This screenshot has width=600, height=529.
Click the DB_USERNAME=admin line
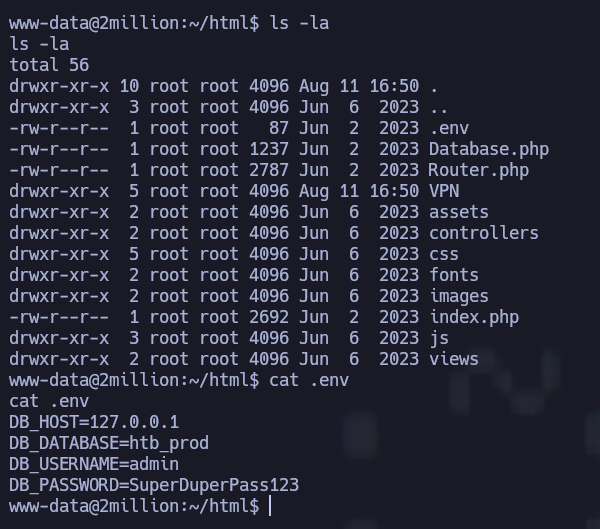(x=94, y=464)
